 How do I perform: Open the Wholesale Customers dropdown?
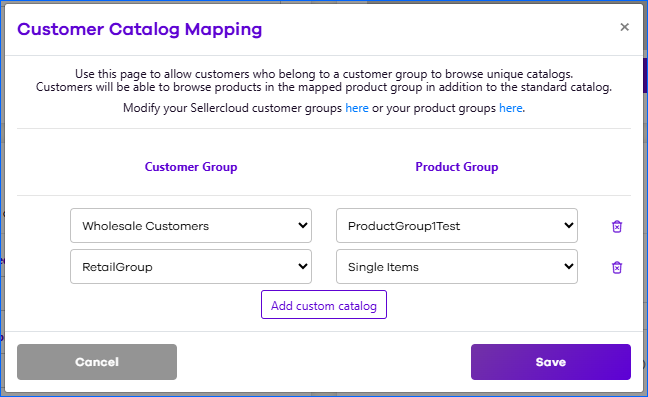point(191,226)
